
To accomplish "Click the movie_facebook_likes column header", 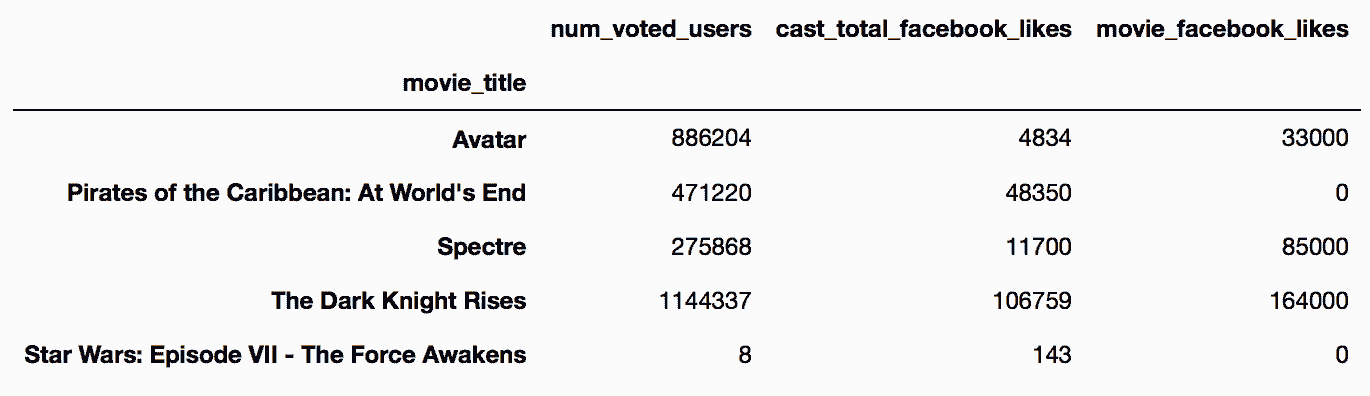I will tap(1222, 30).
